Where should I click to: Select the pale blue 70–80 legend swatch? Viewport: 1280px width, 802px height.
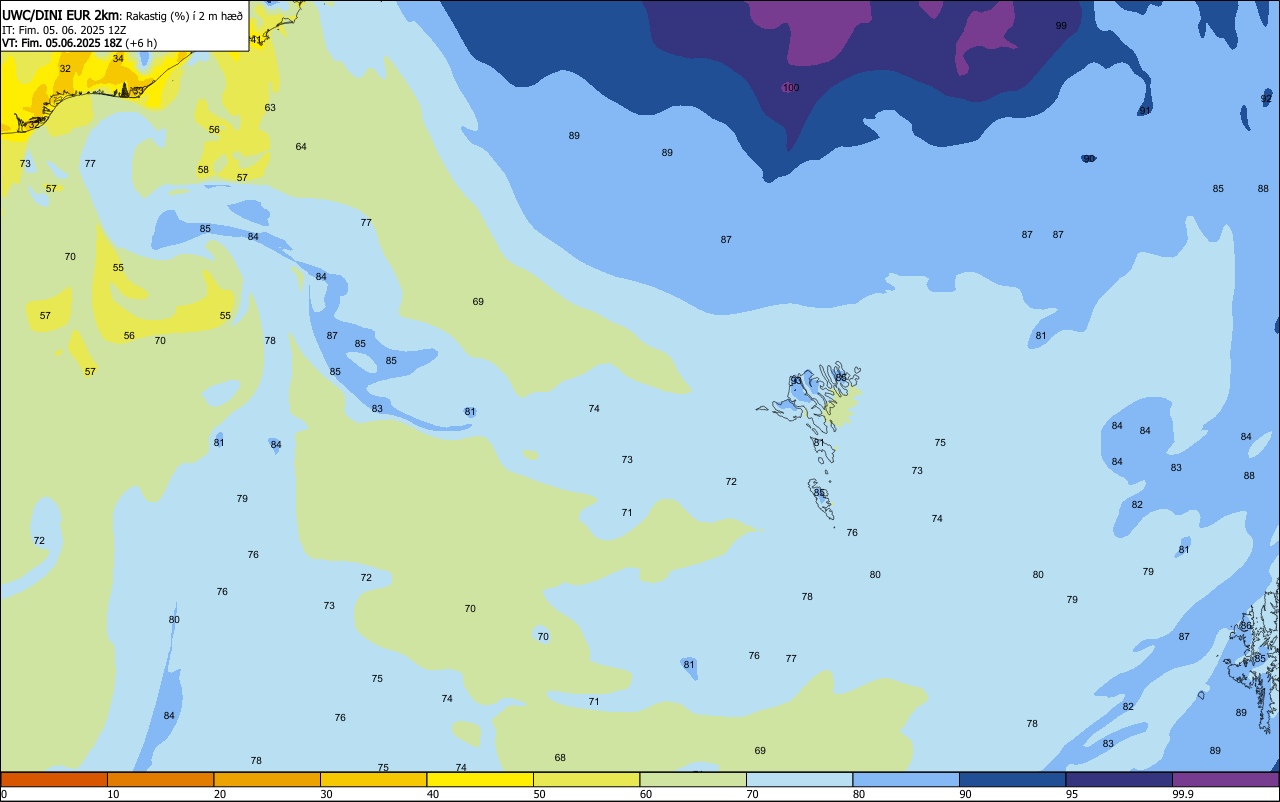coord(799,779)
